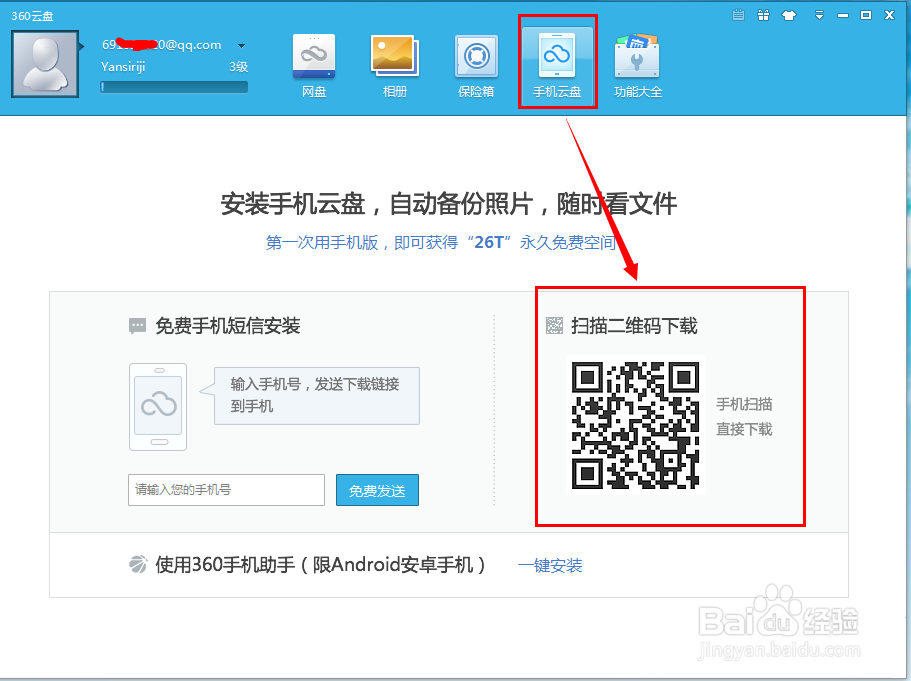Click the user avatar picture
Screen dimensions: 911x681
tap(45, 64)
